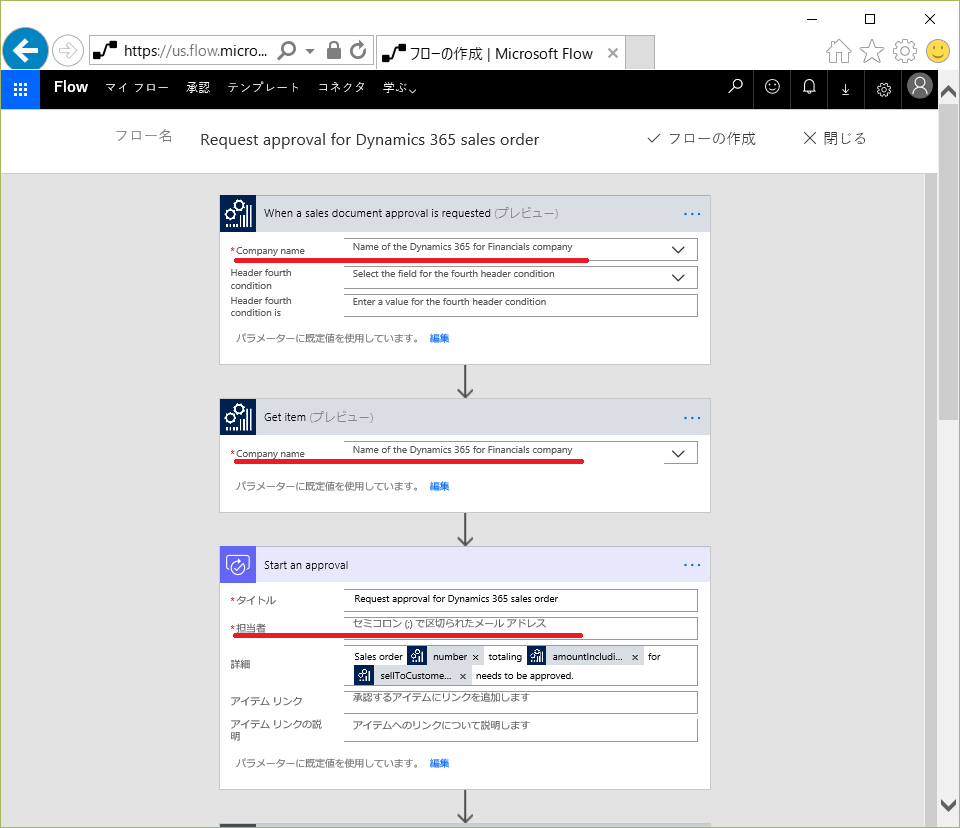This screenshot has height=828, width=960.
Task: Click 編集 link in Start an approval card
Action: click(x=439, y=763)
